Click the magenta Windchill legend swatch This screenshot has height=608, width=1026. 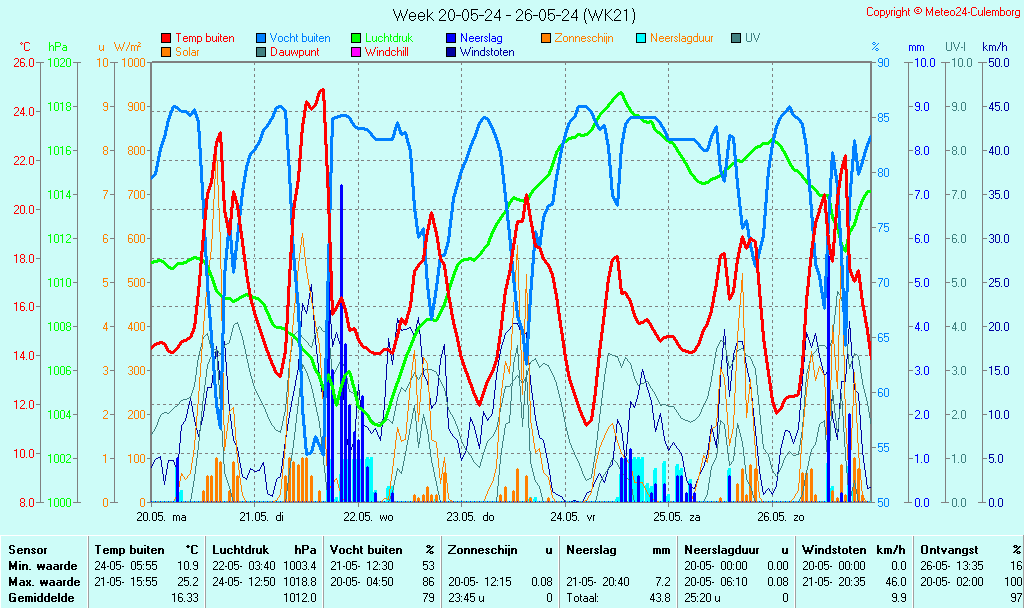(355, 52)
